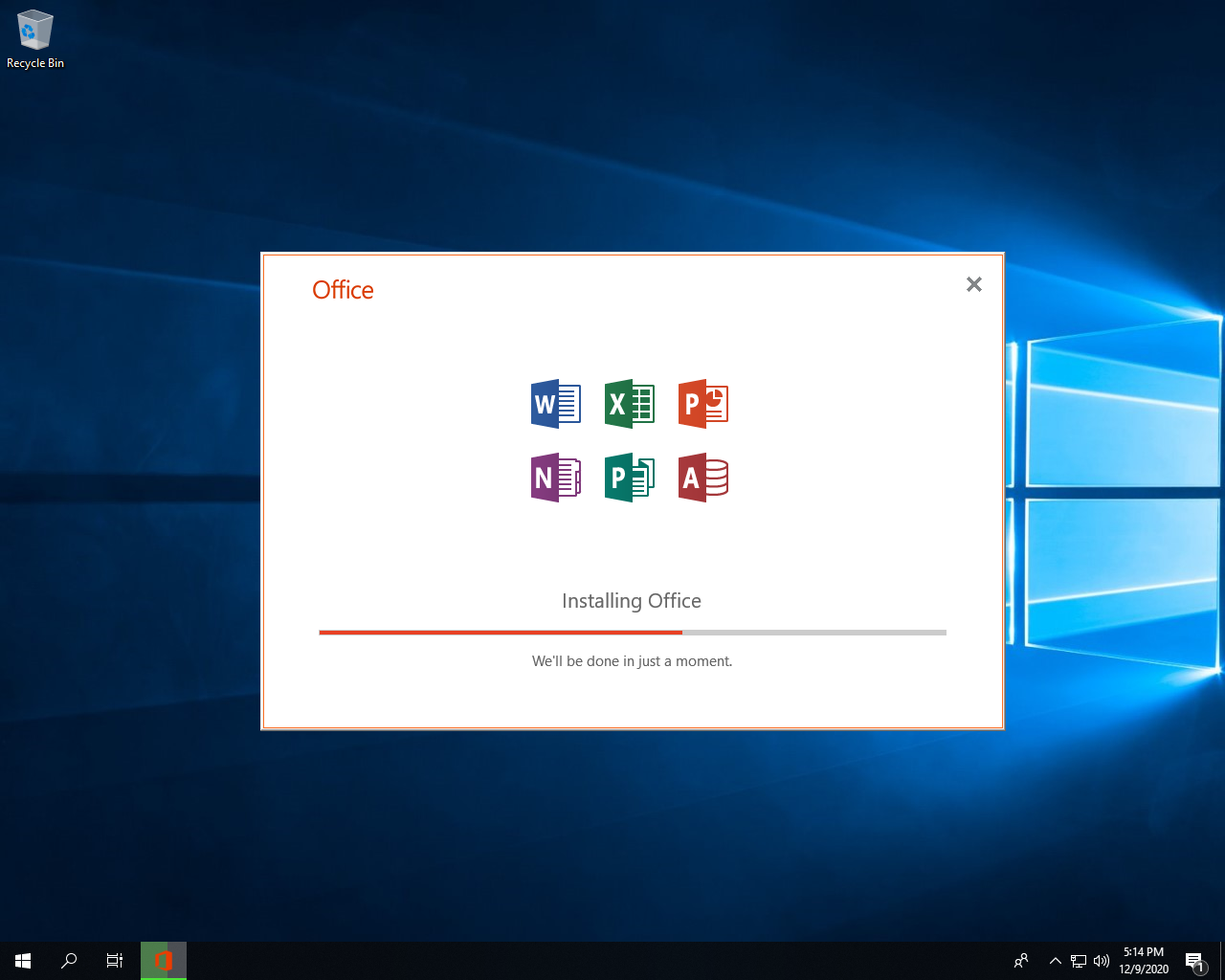Click the Access icon in the installer
The image size is (1225, 980).
click(x=703, y=478)
